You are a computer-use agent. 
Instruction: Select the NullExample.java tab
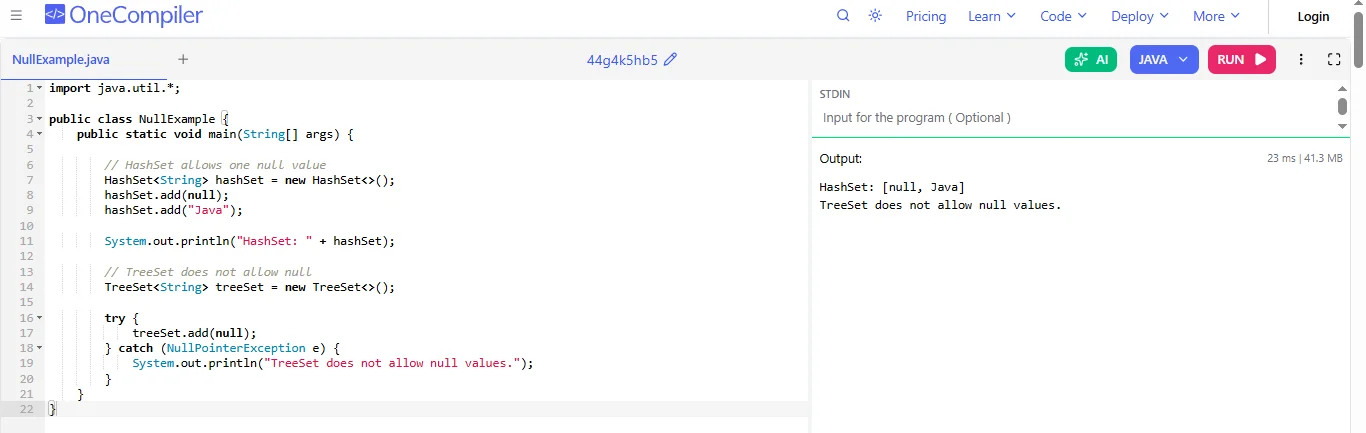tap(61, 59)
